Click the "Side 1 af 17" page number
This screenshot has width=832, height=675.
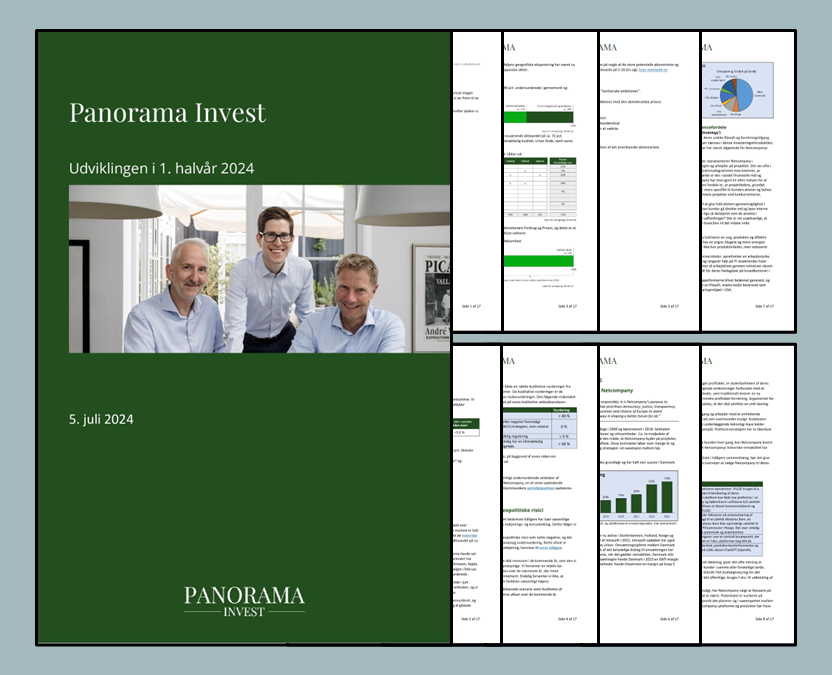tap(471, 306)
